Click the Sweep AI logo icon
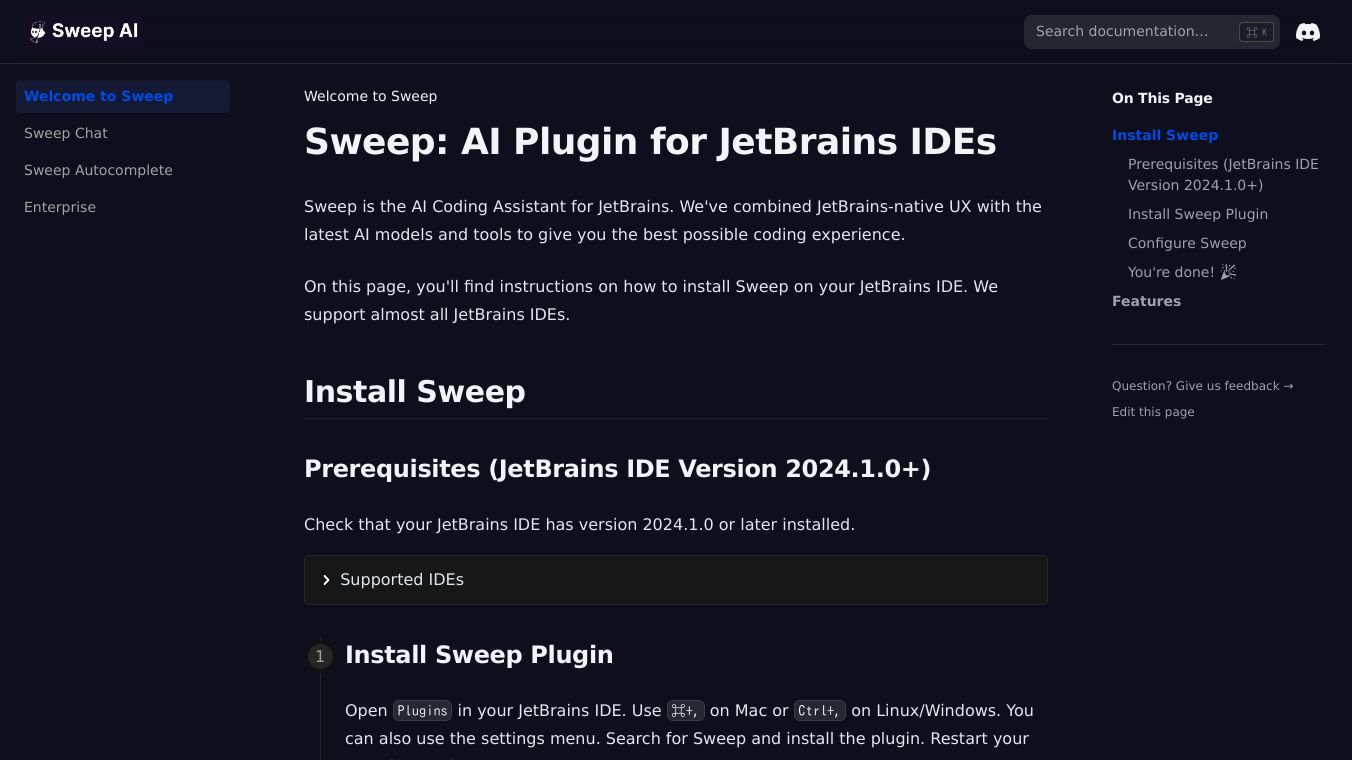 (x=38, y=32)
